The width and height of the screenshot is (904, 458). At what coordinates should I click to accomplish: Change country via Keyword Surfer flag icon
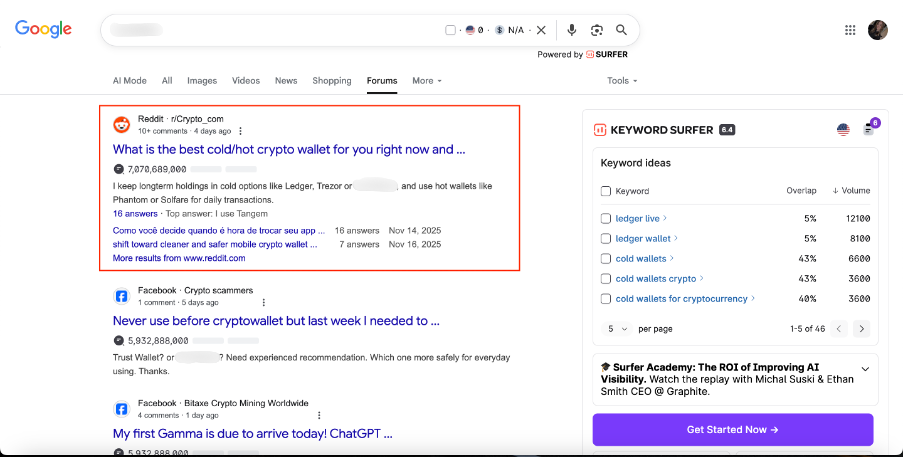pos(843,130)
